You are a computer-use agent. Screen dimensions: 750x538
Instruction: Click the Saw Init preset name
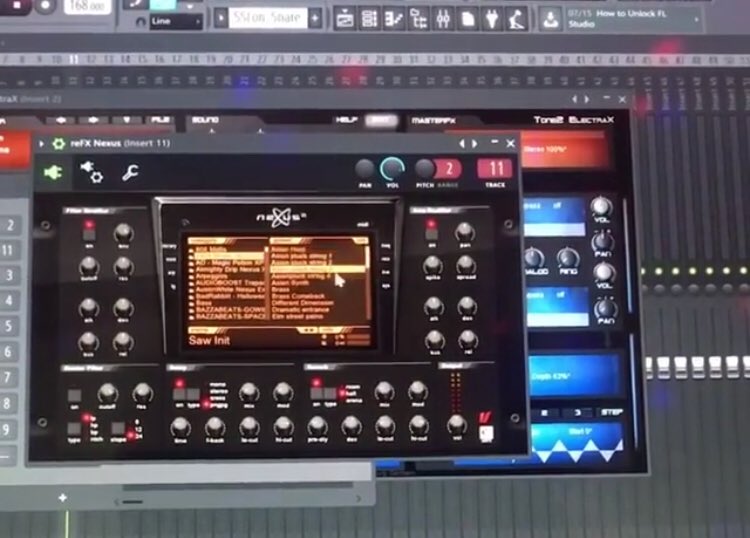click(209, 340)
